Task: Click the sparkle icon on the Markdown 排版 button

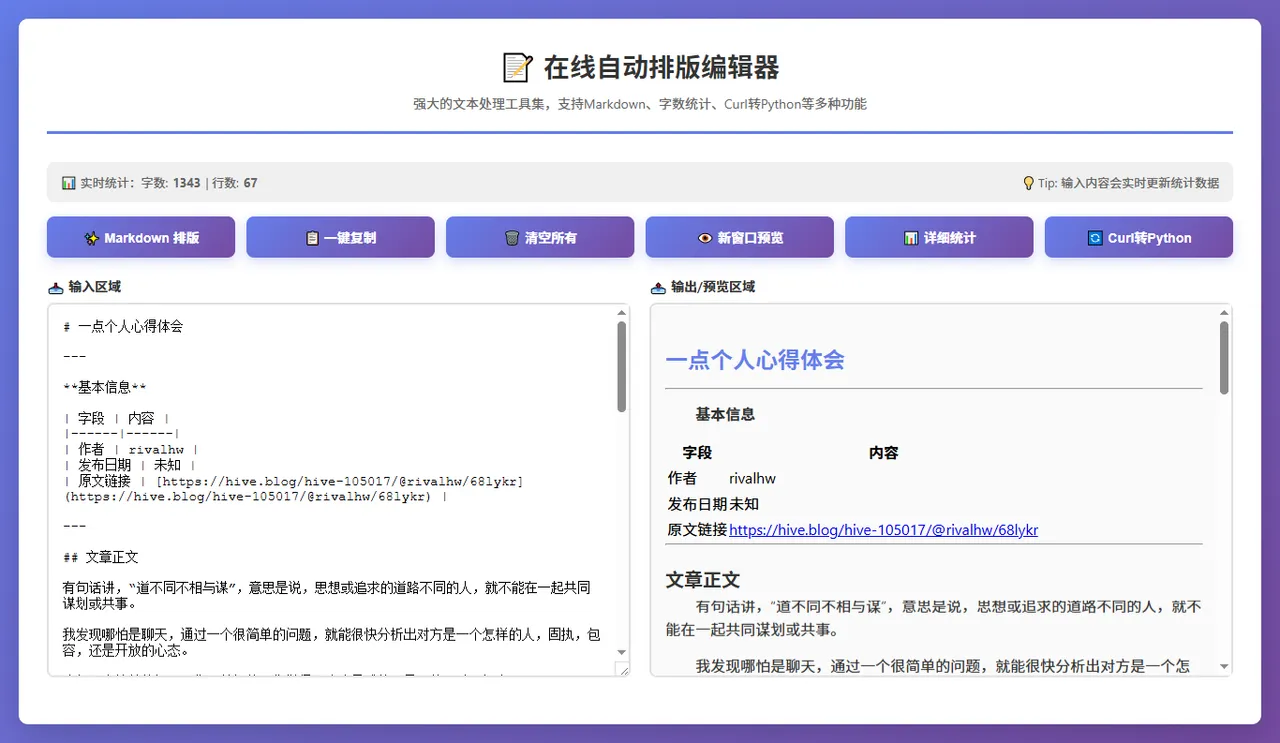Action: click(92, 238)
